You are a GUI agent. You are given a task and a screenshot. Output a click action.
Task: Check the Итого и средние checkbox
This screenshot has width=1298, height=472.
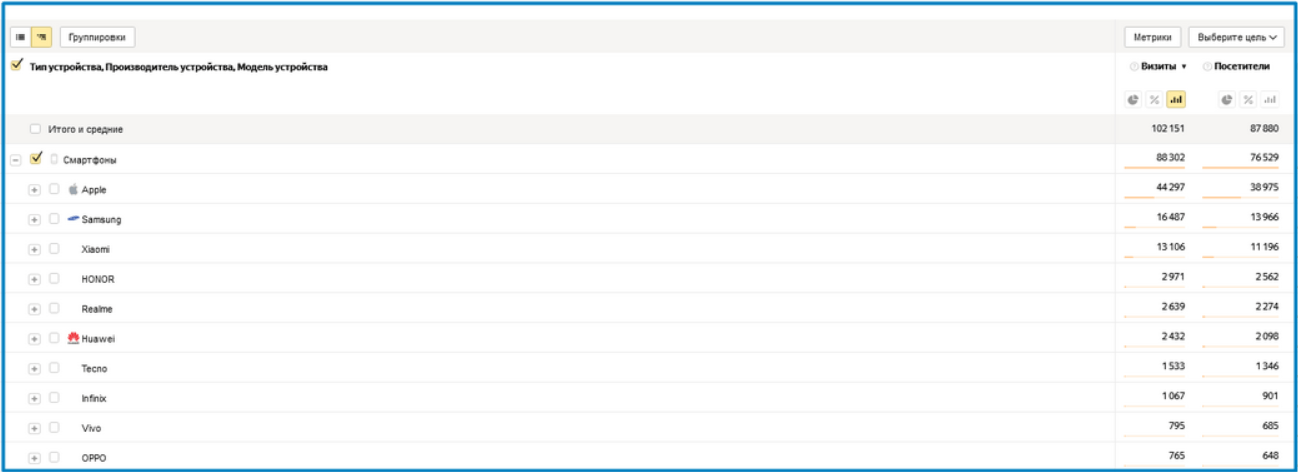pyautogui.click(x=36, y=129)
